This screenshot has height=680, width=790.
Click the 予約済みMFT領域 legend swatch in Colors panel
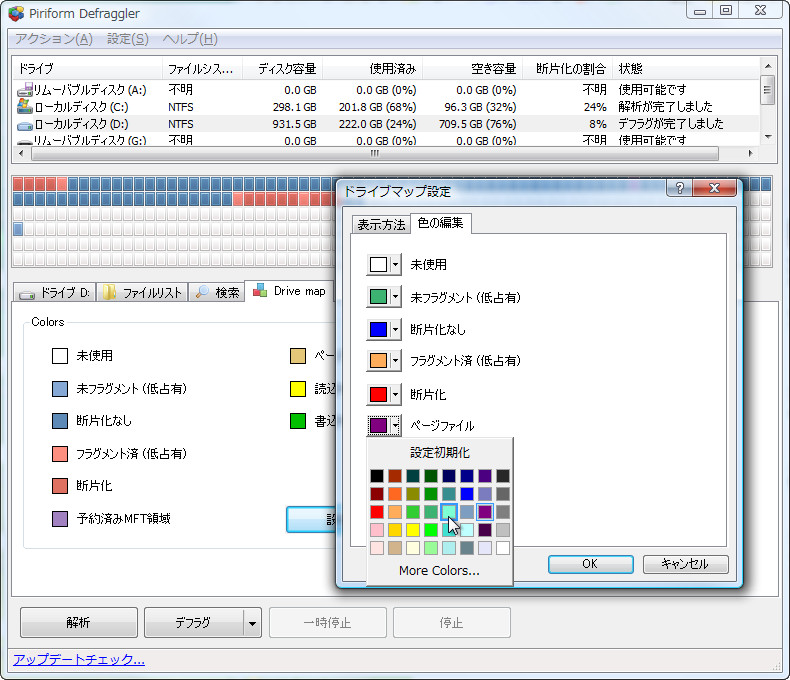click(x=60, y=519)
